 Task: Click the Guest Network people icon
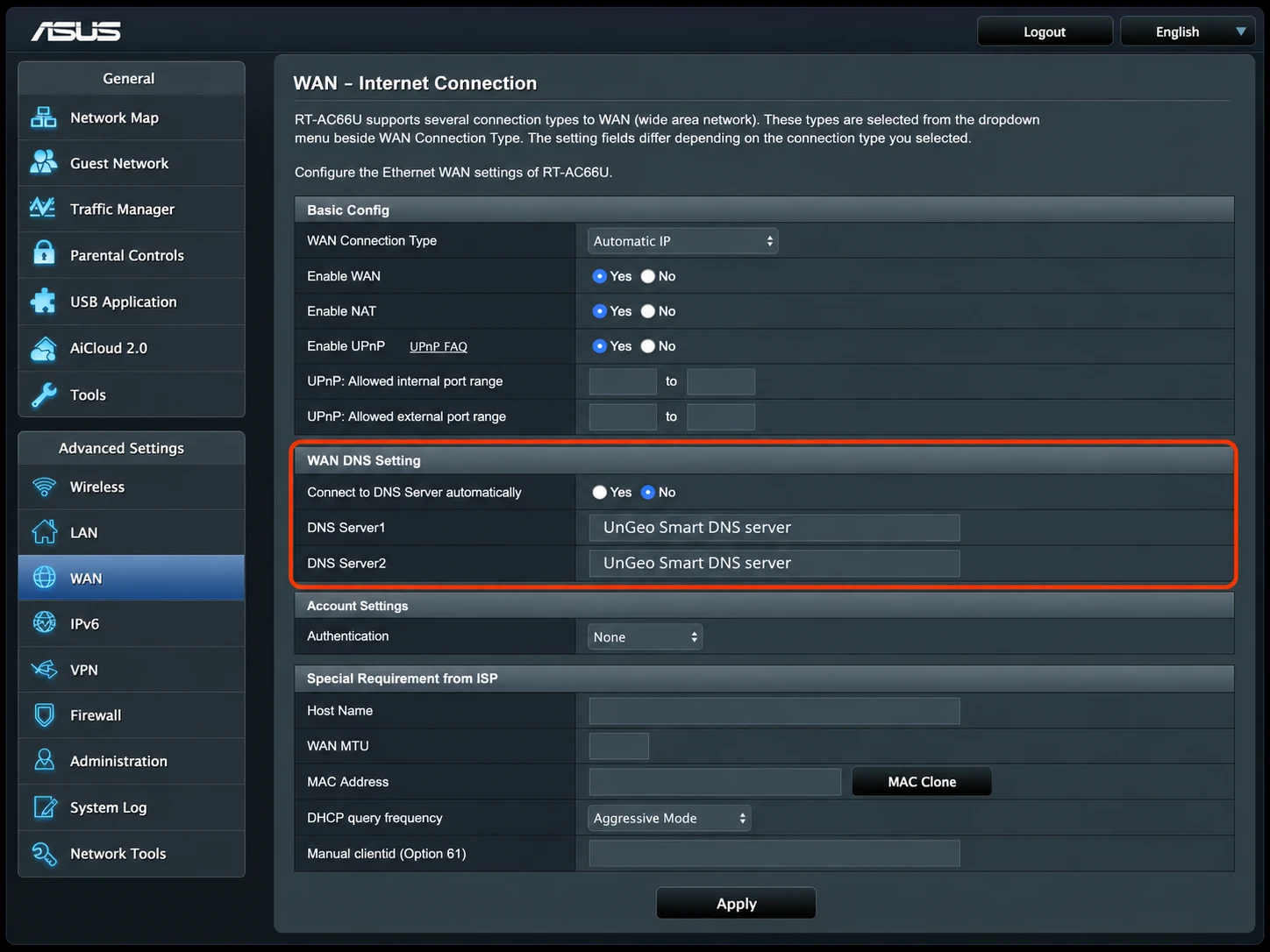(x=44, y=163)
